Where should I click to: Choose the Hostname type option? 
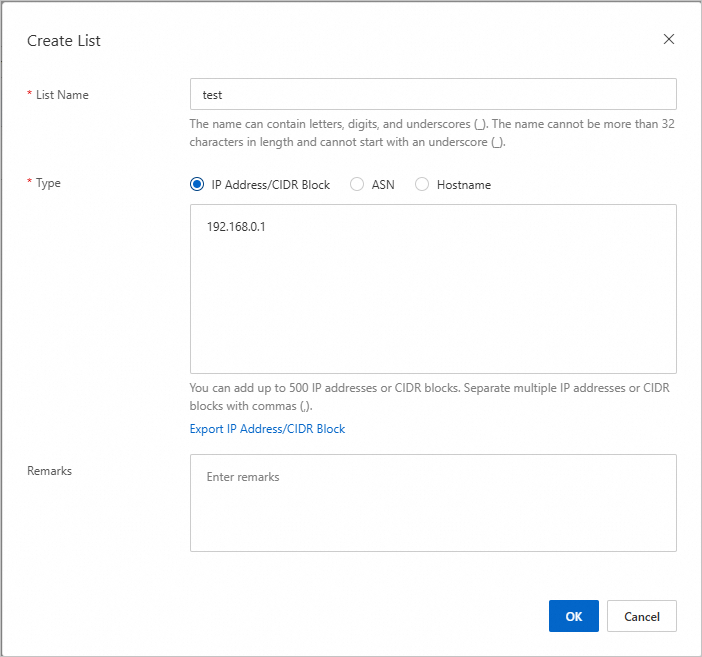click(x=422, y=184)
